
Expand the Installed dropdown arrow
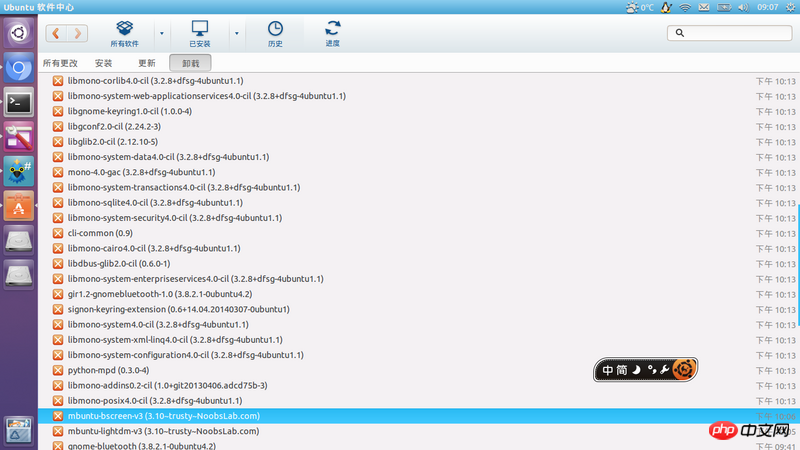pos(236,34)
